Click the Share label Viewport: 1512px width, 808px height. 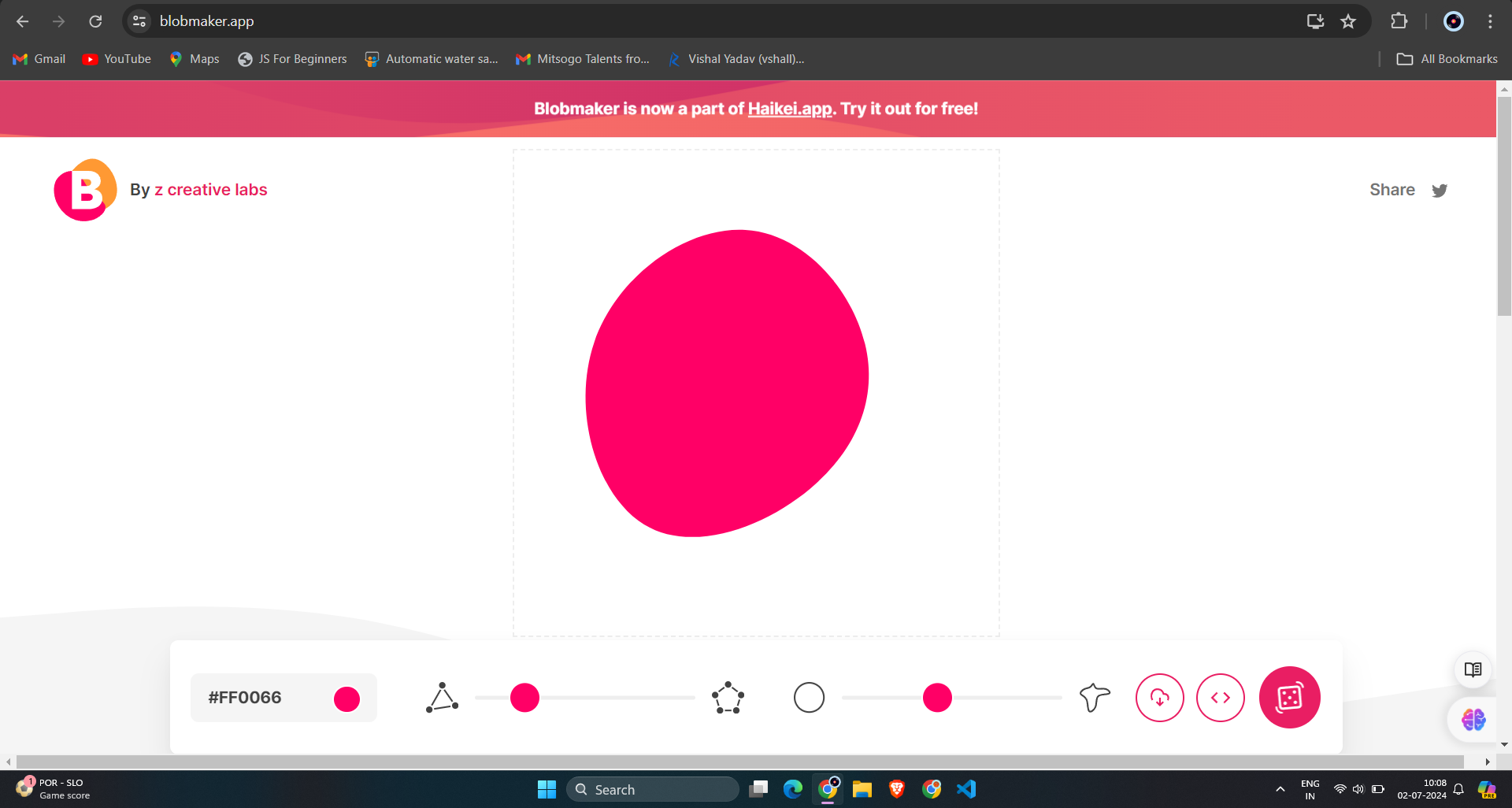point(1392,190)
